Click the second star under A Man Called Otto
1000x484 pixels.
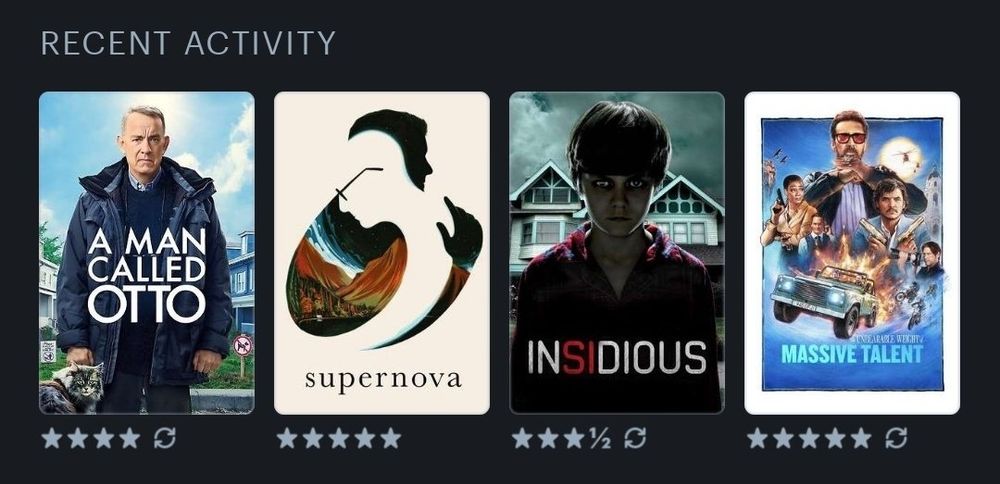pos(78,438)
